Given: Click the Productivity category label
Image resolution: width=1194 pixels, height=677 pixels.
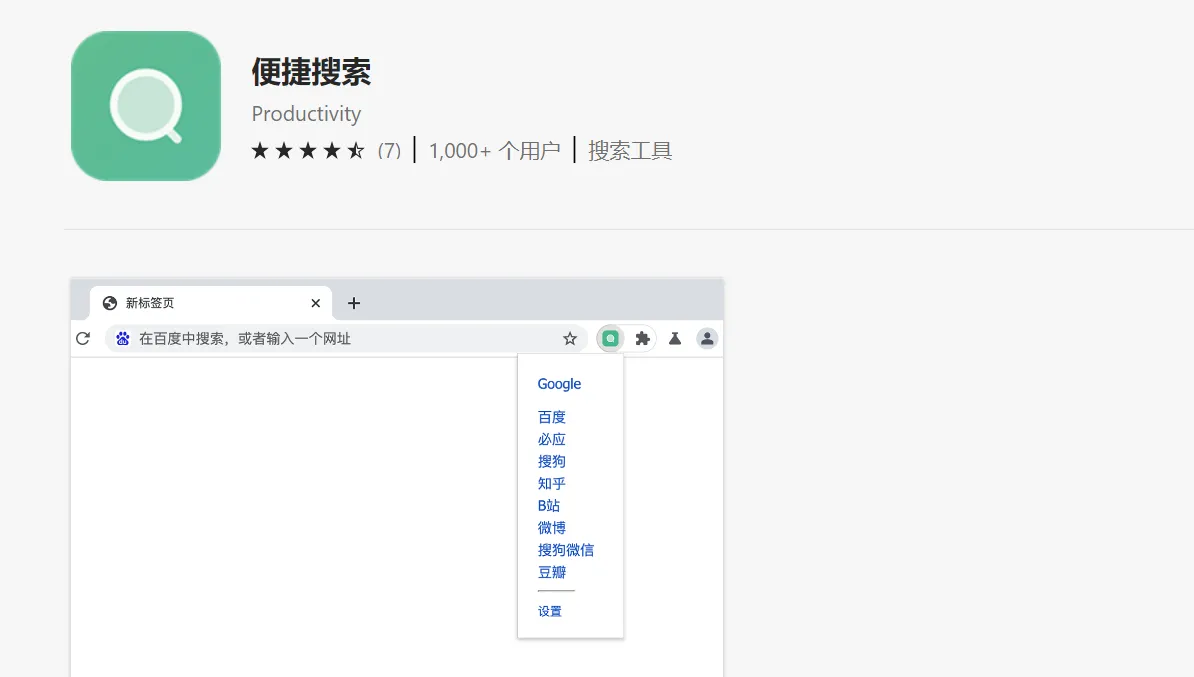Looking at the screenshot, I should pyautogui.click(x=306, y=113).
